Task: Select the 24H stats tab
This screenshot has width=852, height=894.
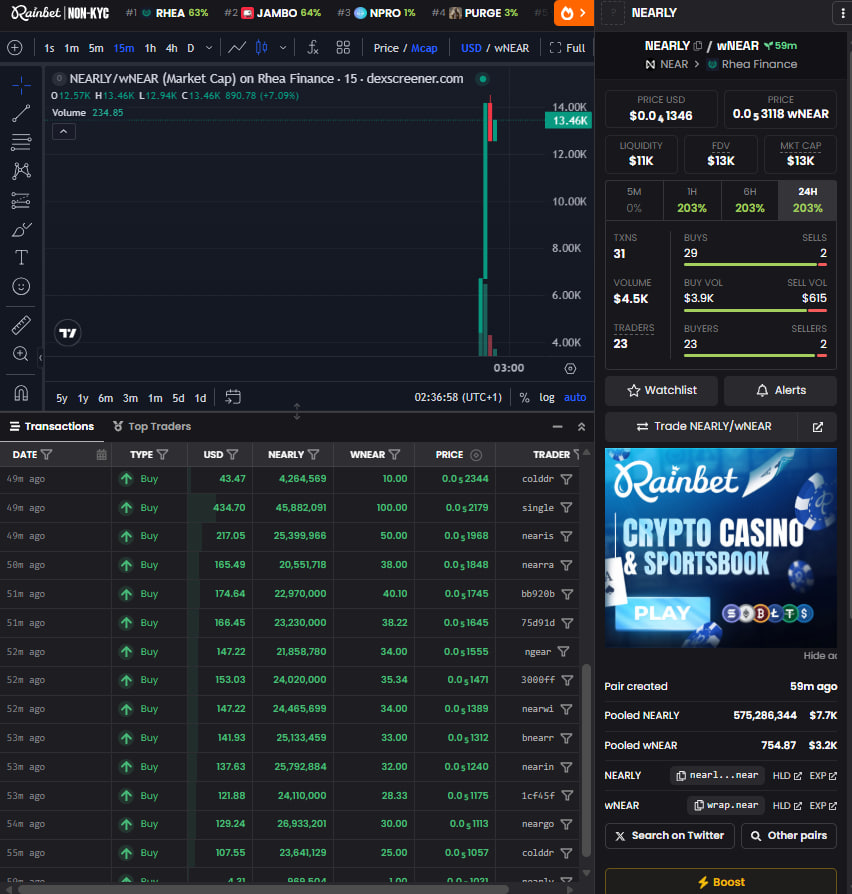Action: tap(808, 200)
